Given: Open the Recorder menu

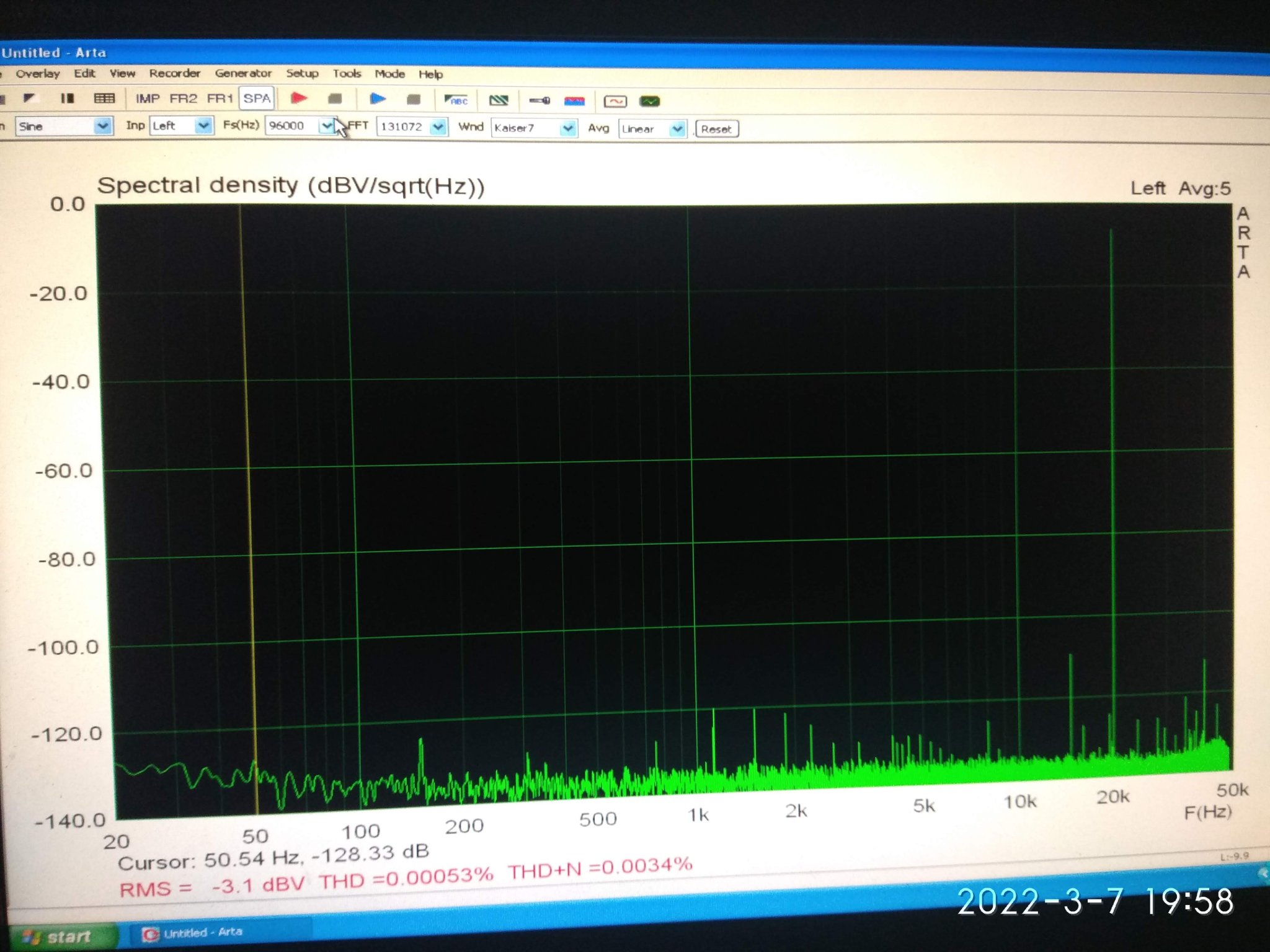Looking at the screenshot, I should [175, 73].
